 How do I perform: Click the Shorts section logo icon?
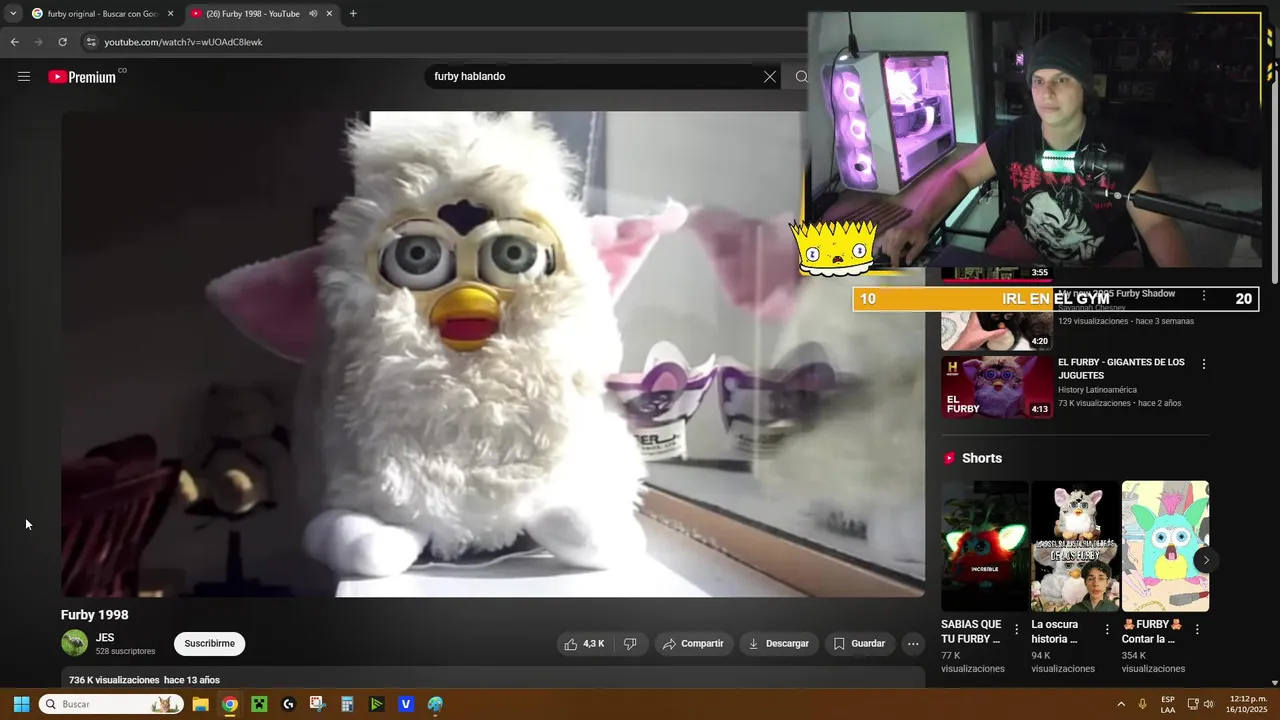(x=950, y=458)
